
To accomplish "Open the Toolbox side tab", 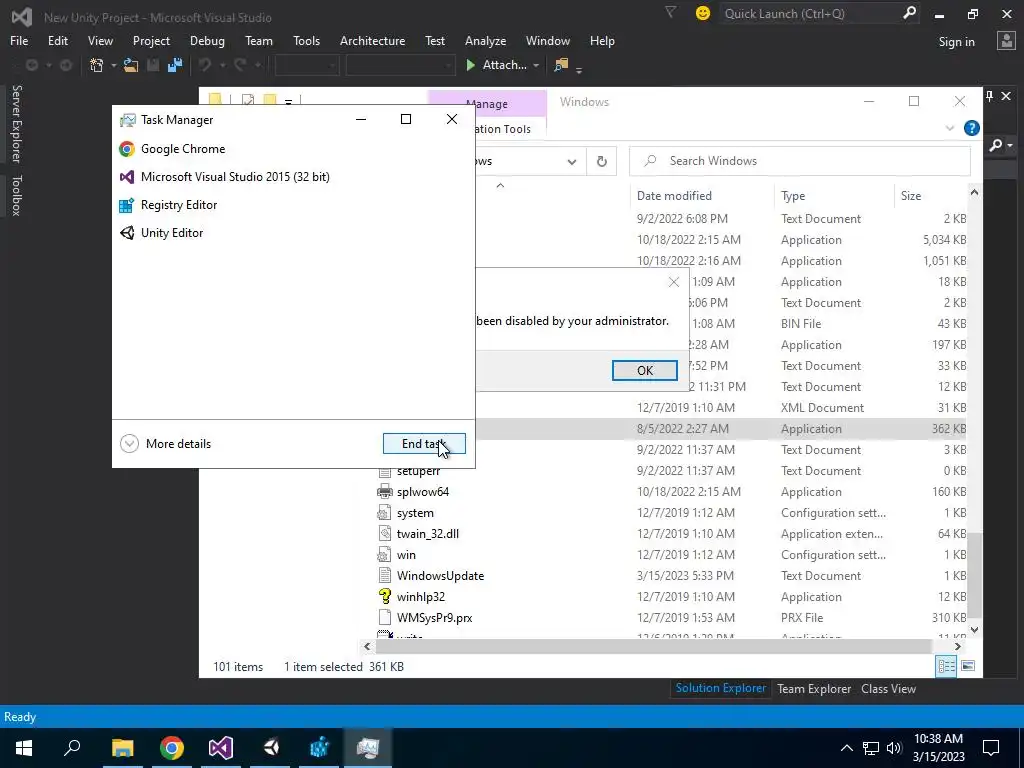I will click(x=17, y=195).
